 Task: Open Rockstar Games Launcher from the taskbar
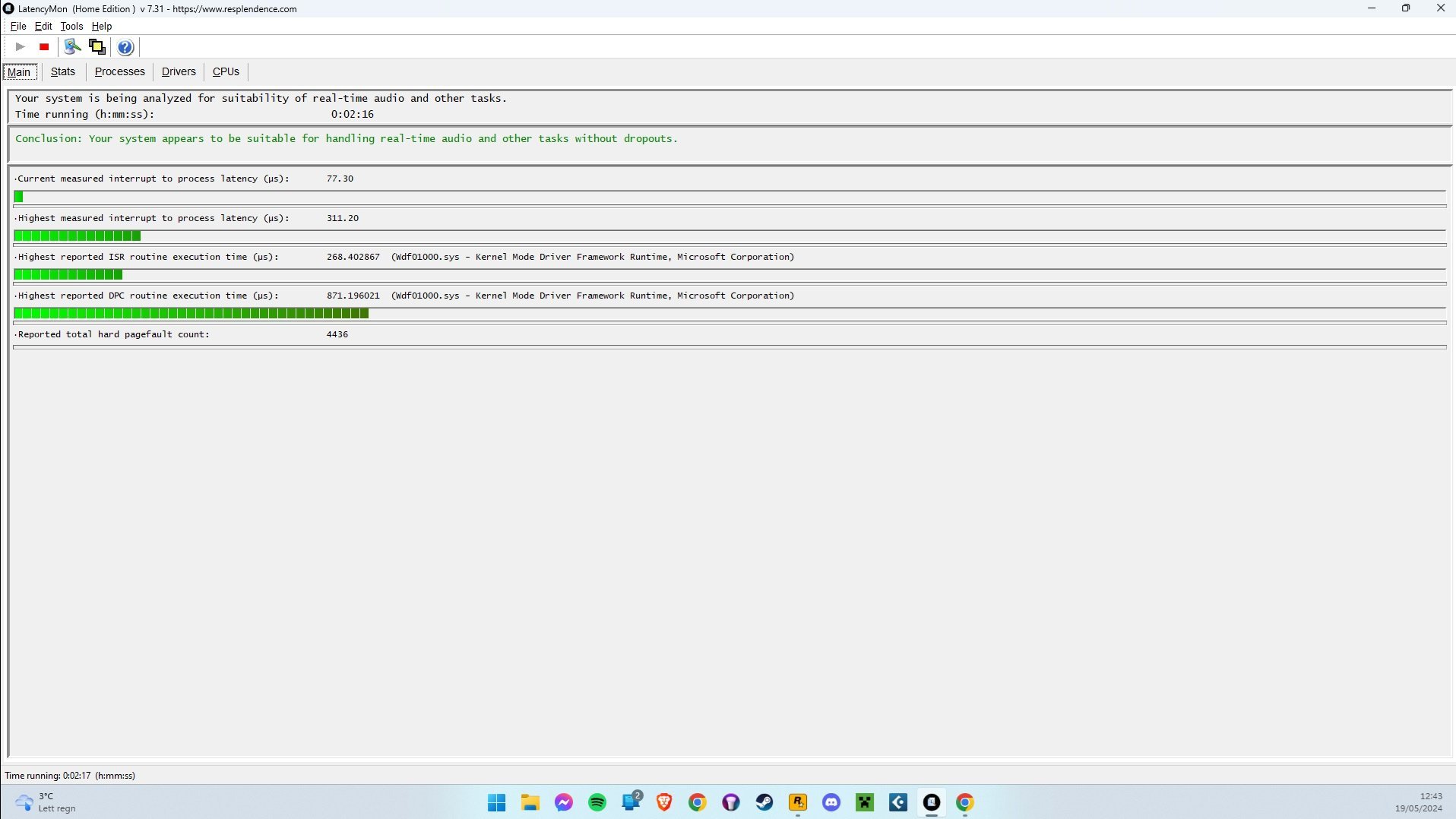pyautogui.click(x=798, y=802)
